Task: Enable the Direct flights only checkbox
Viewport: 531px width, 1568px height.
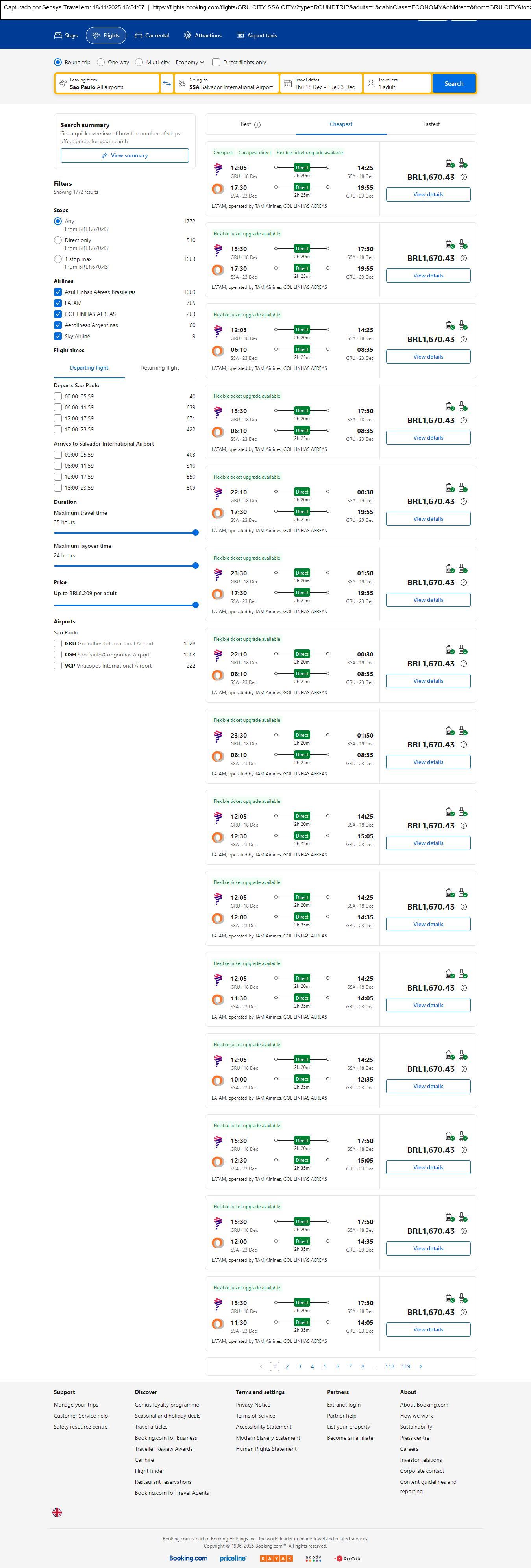Action: coord(216,62)
